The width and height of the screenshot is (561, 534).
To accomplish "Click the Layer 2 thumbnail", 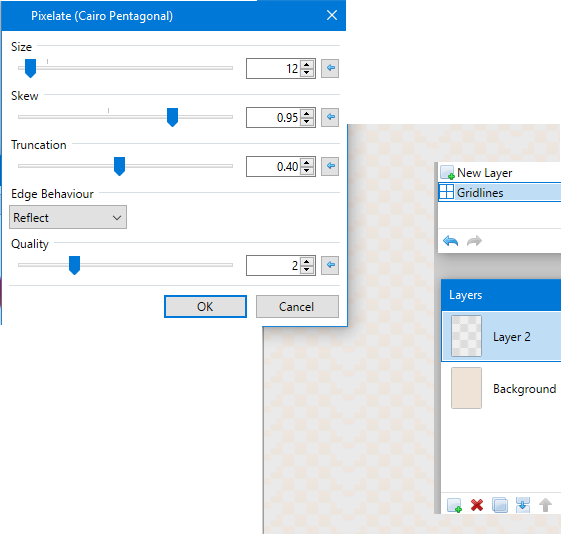I will (x=466, y=336).
